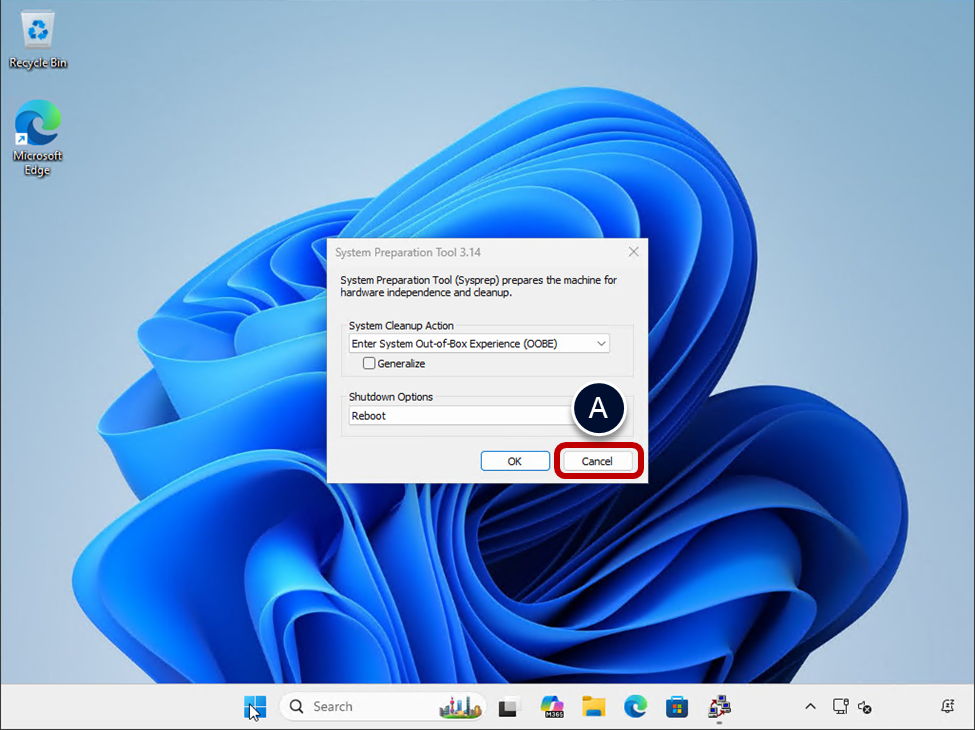Click the muted volume tray icon
Image resolution: width=975 pixels, height=730 pixels.
[865, 707]
